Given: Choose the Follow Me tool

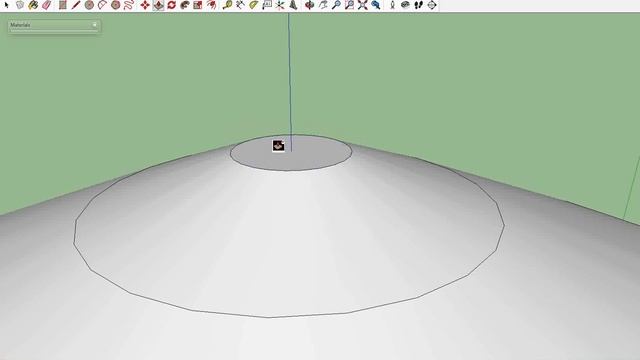Looking at the screenshot, I should point(184,5).
